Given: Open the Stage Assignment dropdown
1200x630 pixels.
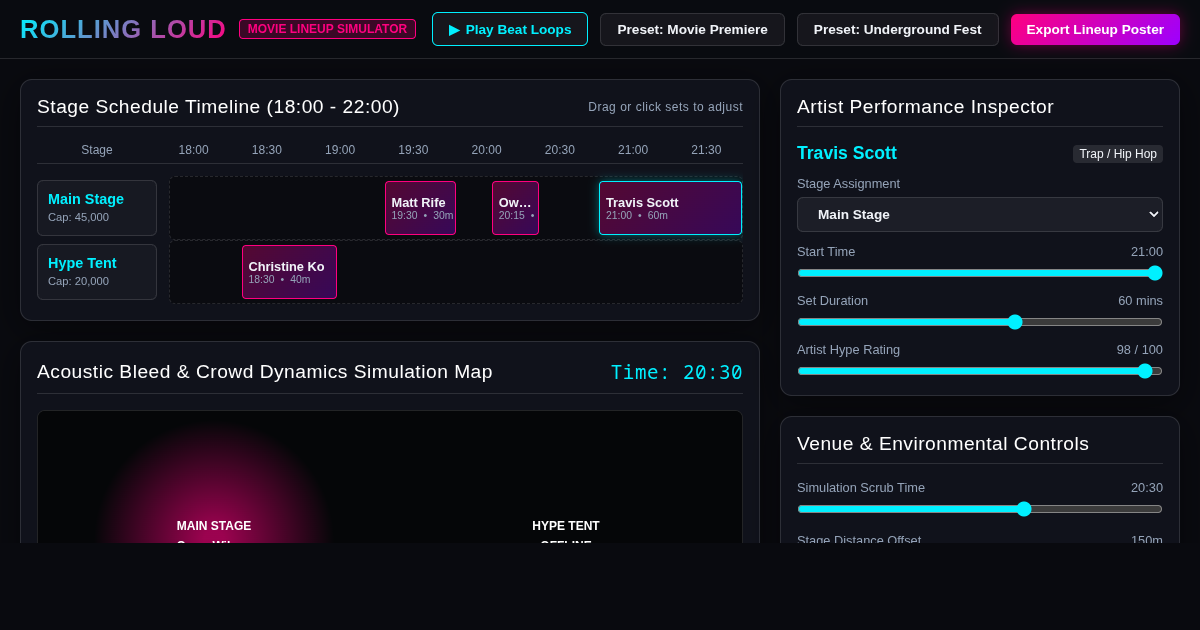Looking at the screenshot, I should pos(980,214).
